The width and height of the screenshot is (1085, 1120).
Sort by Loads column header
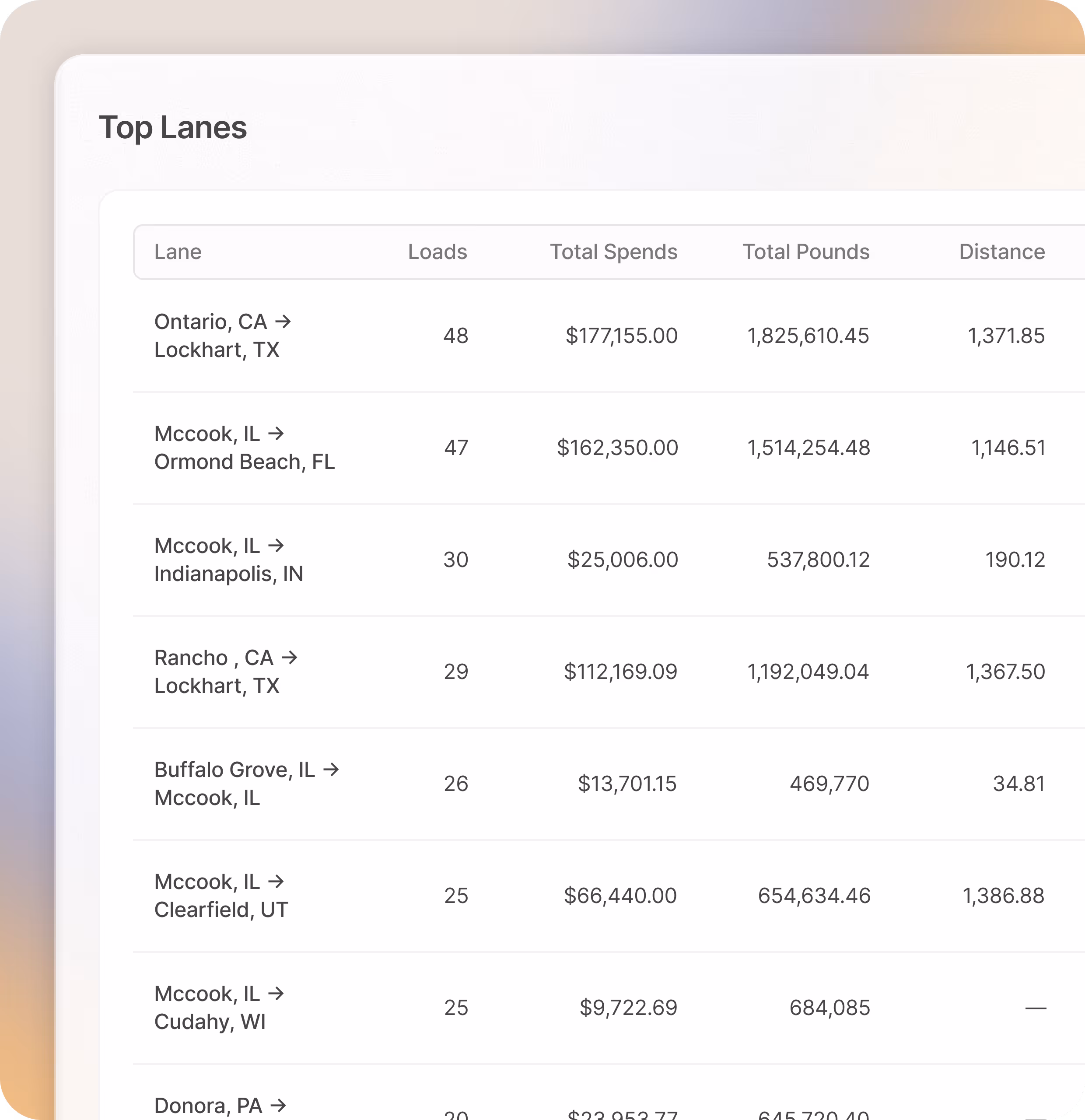tap(437, 252)
